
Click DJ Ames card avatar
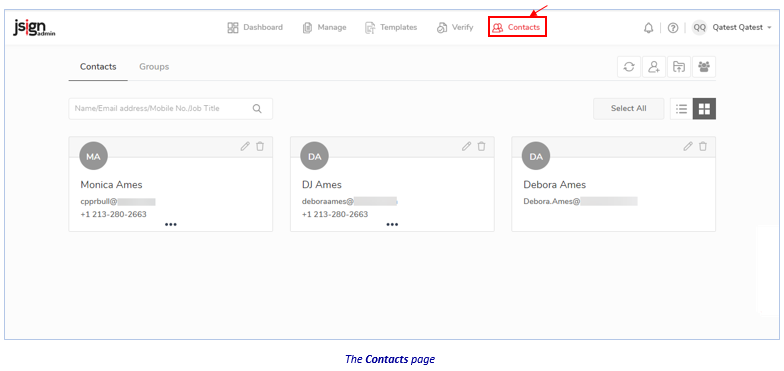[315, 156]
